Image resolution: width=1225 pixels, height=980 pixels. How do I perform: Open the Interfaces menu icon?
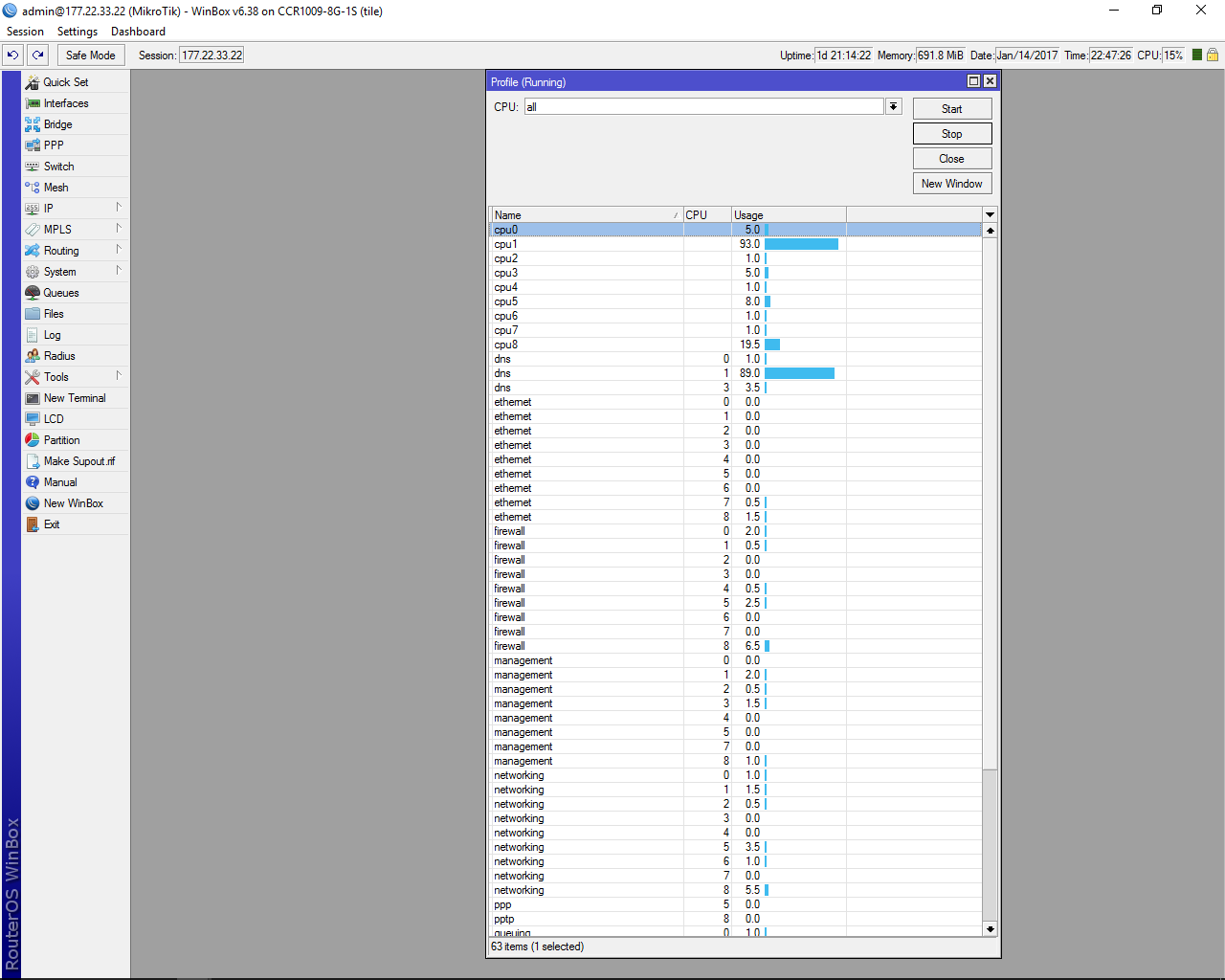(x=33, y=103)
